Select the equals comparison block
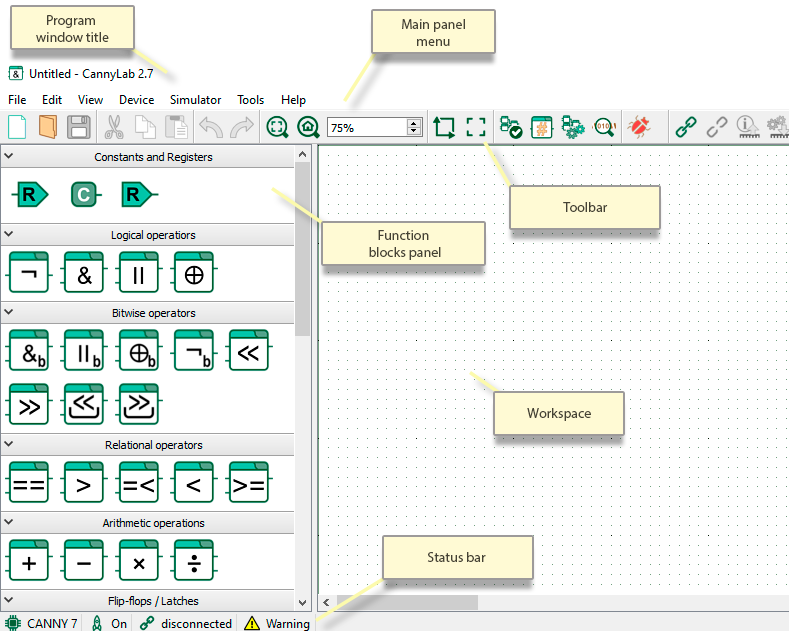This screenshot has width=789, height=631. point(29,482)
